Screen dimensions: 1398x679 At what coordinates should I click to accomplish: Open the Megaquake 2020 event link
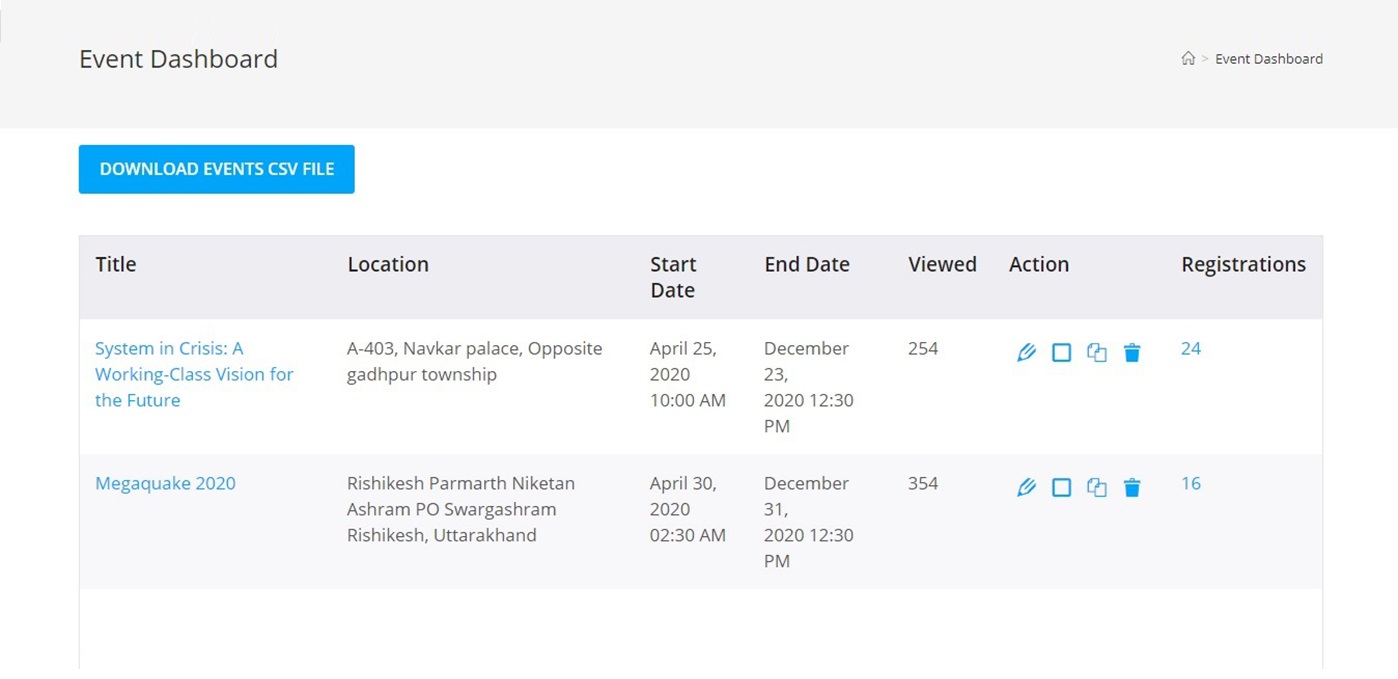pyautogui.click(x=165, y=483)
